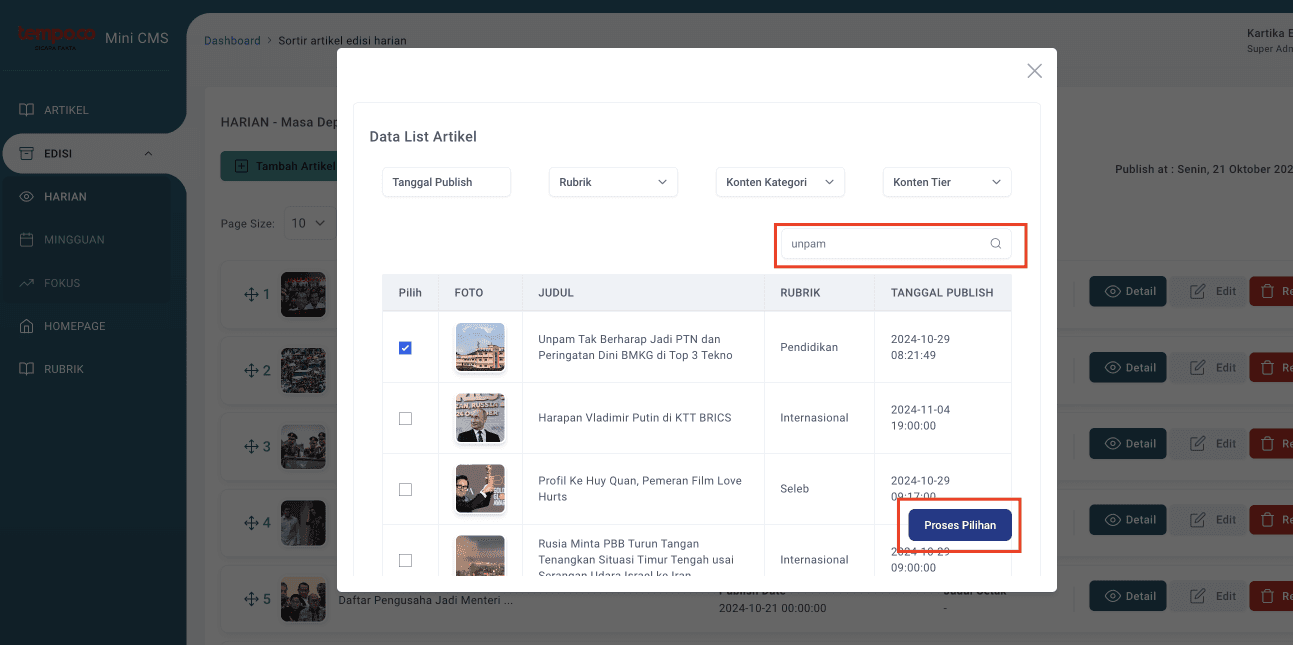Click Detail button for row 5
This screenshot has width=1293, height=645.
click(1130, 596)
